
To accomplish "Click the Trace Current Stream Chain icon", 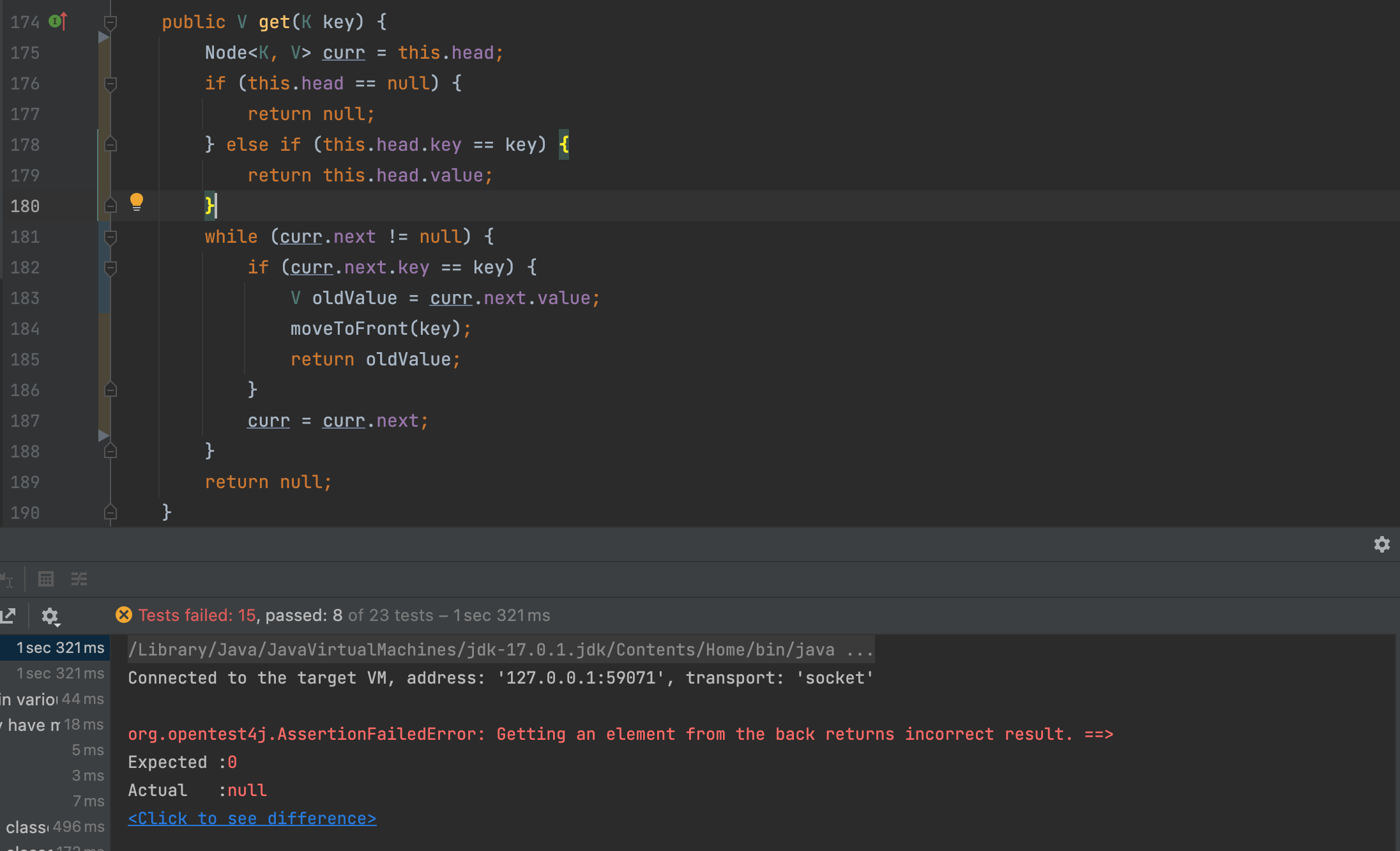I will point(79,579).
